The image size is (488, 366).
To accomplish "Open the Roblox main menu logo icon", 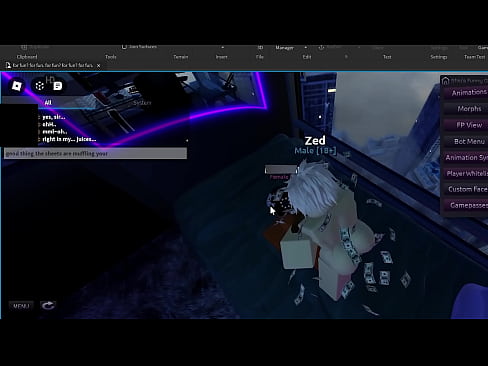I will [17, 86].
